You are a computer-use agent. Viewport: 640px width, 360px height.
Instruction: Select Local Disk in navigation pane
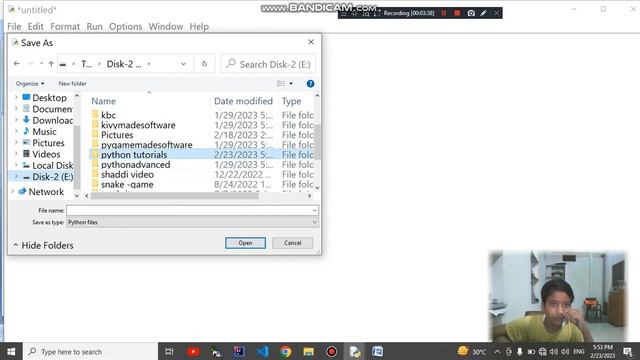tap(48, 165)
